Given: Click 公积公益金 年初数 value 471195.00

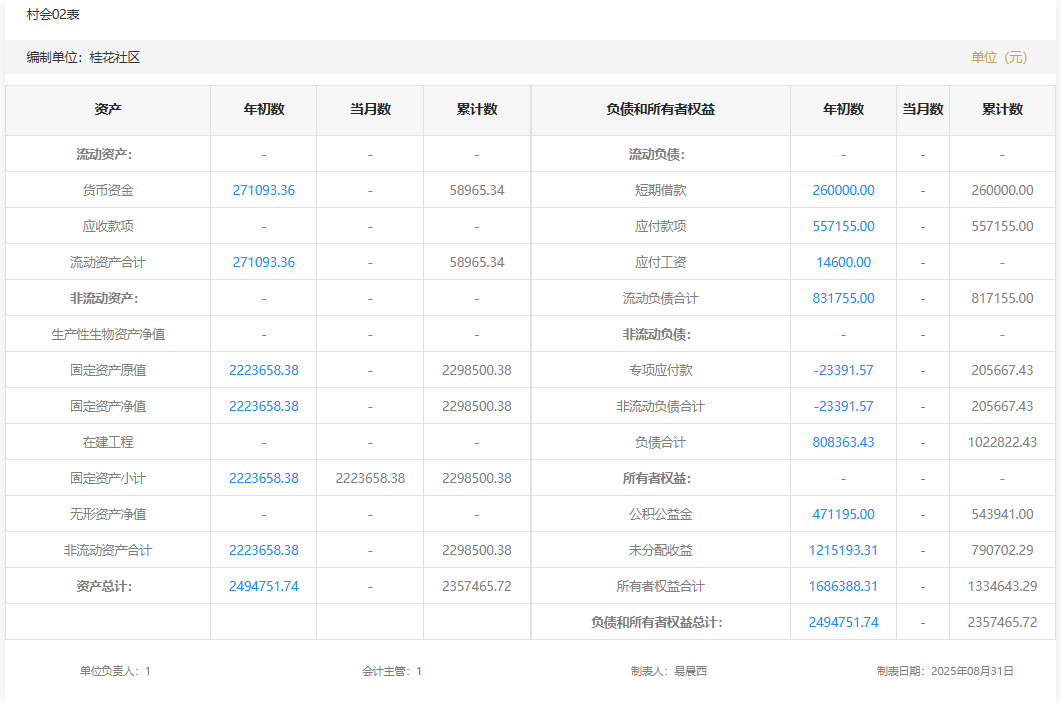Looking at the screenshot, I should 843,514.
